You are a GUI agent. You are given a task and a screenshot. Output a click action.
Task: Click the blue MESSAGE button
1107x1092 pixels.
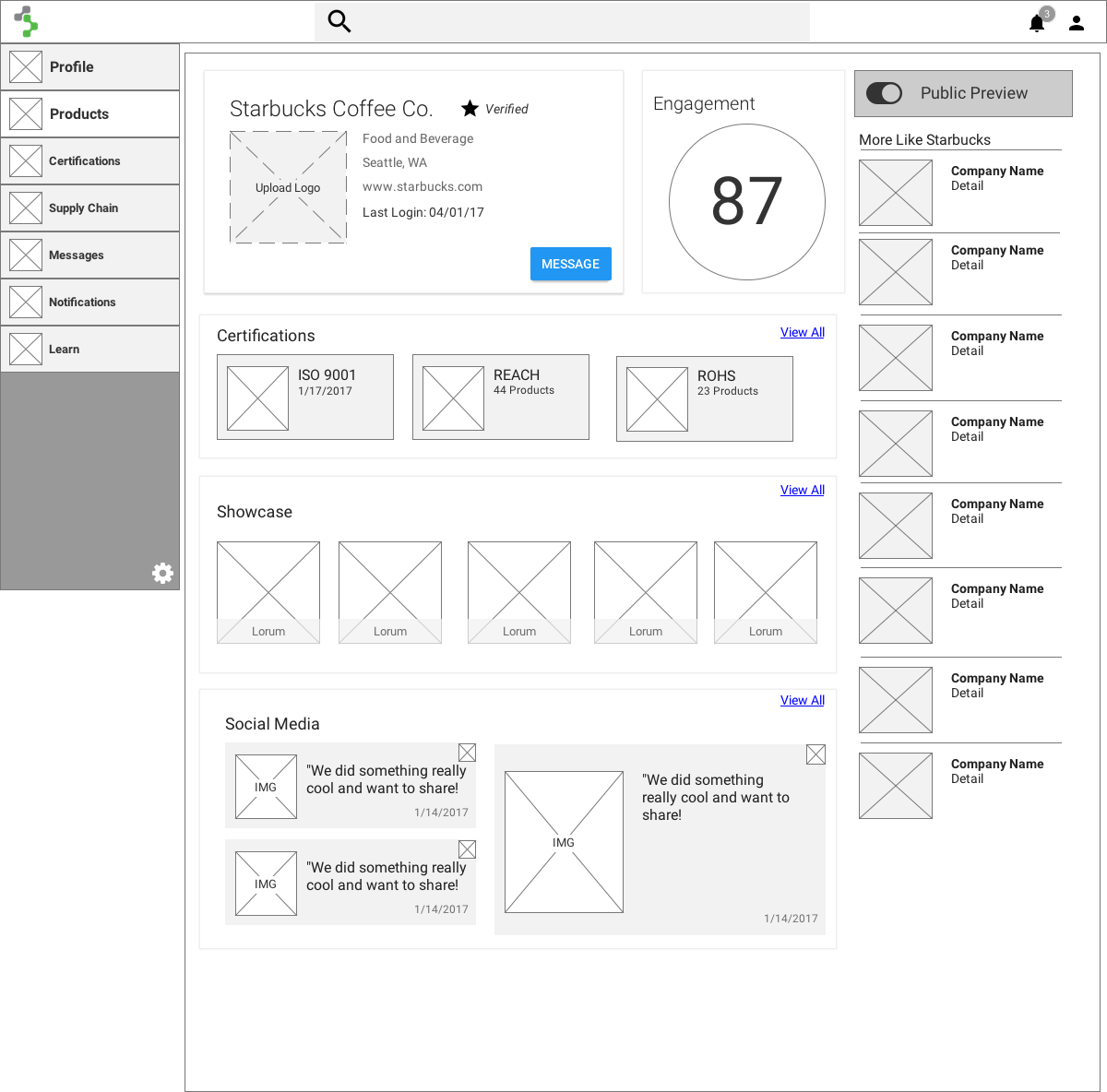(x=571, y=264)
